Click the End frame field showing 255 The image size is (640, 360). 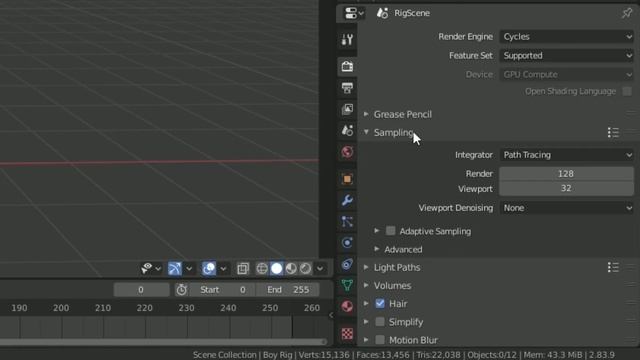point(288,290)
